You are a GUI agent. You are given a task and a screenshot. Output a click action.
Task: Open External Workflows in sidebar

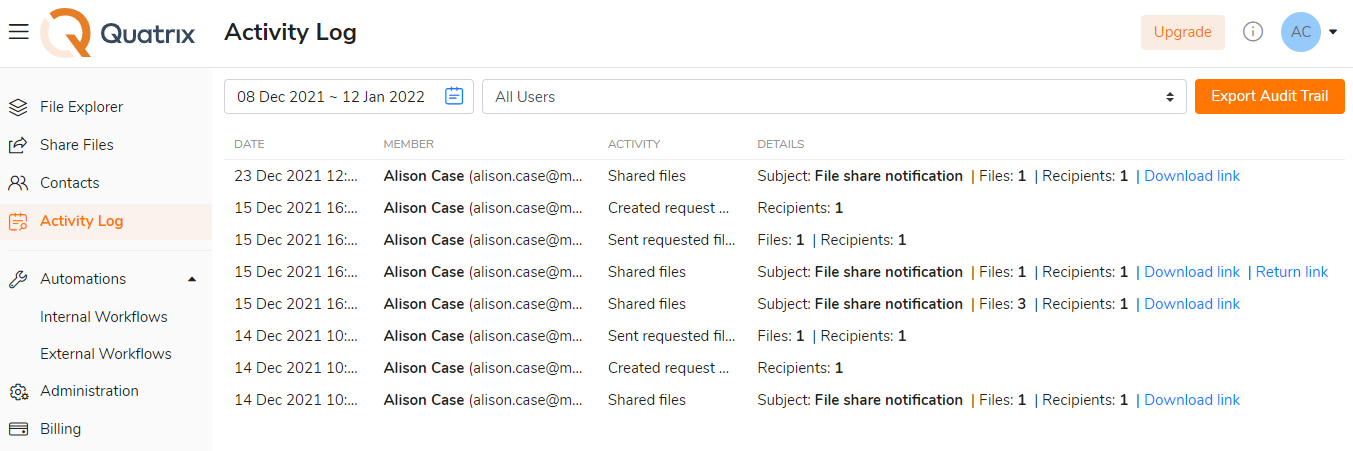[106, 354]
